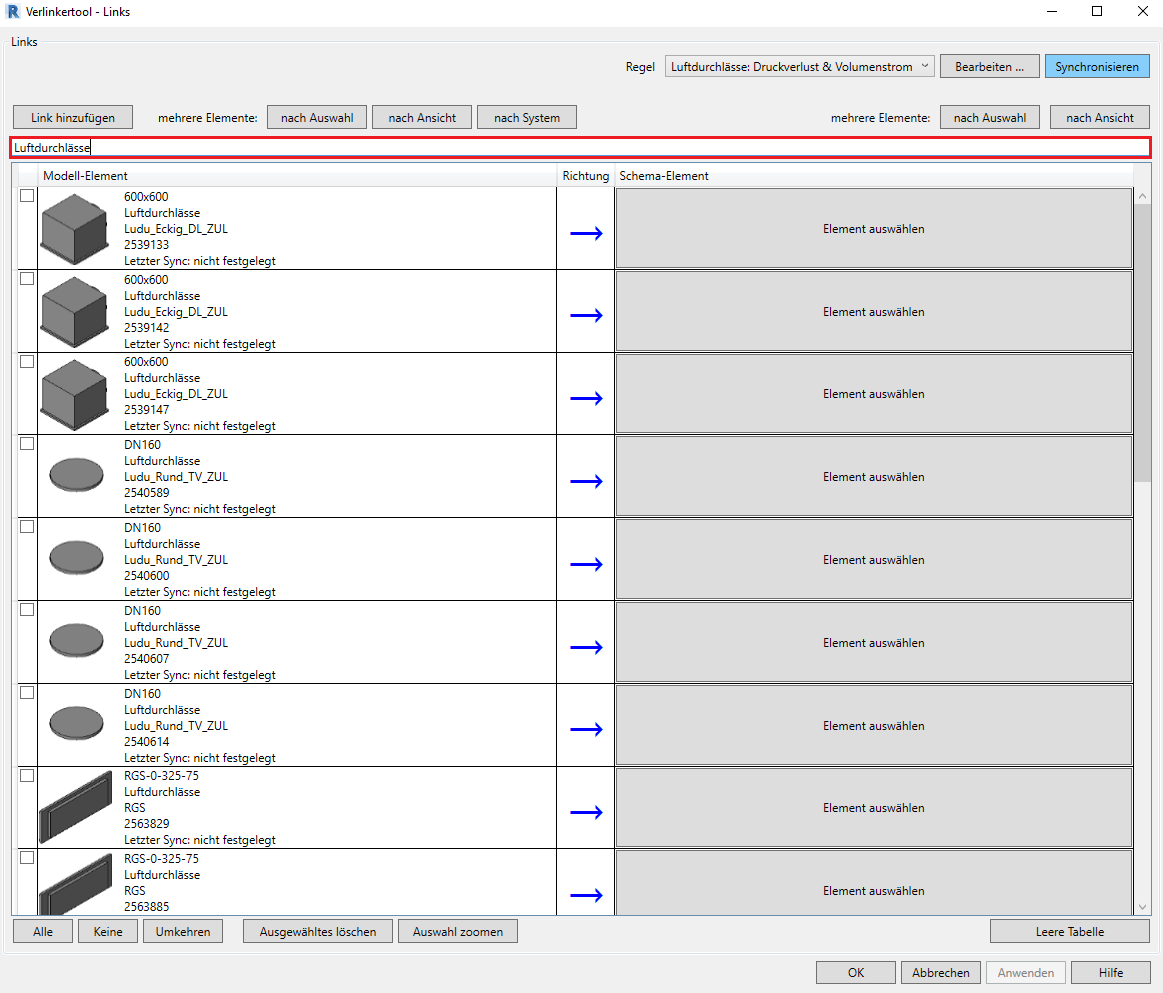Select the round DN160 thumbnail for 2540600
1163x993 pixels.
point(76,558)
